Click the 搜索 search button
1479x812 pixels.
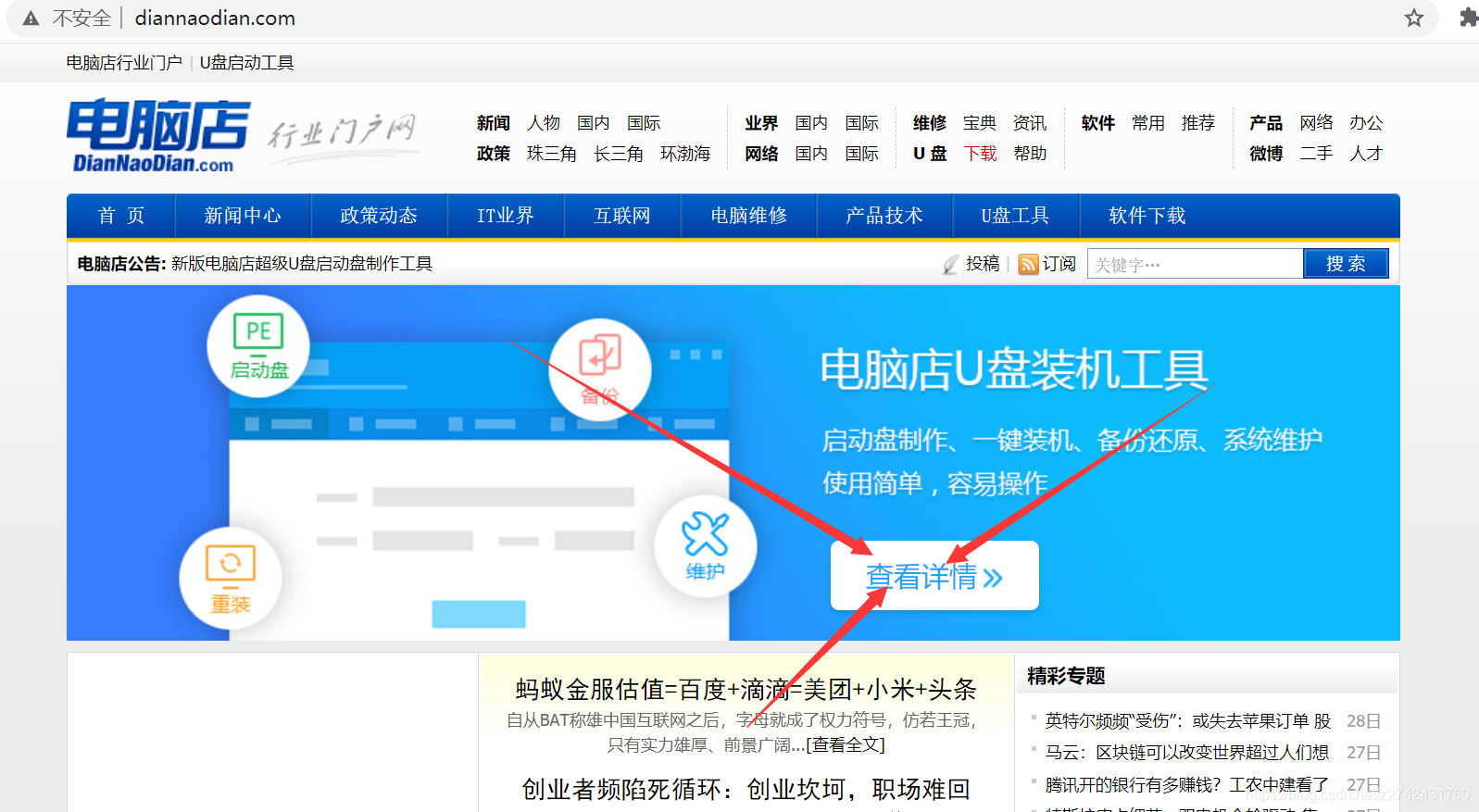[1346, 264]
